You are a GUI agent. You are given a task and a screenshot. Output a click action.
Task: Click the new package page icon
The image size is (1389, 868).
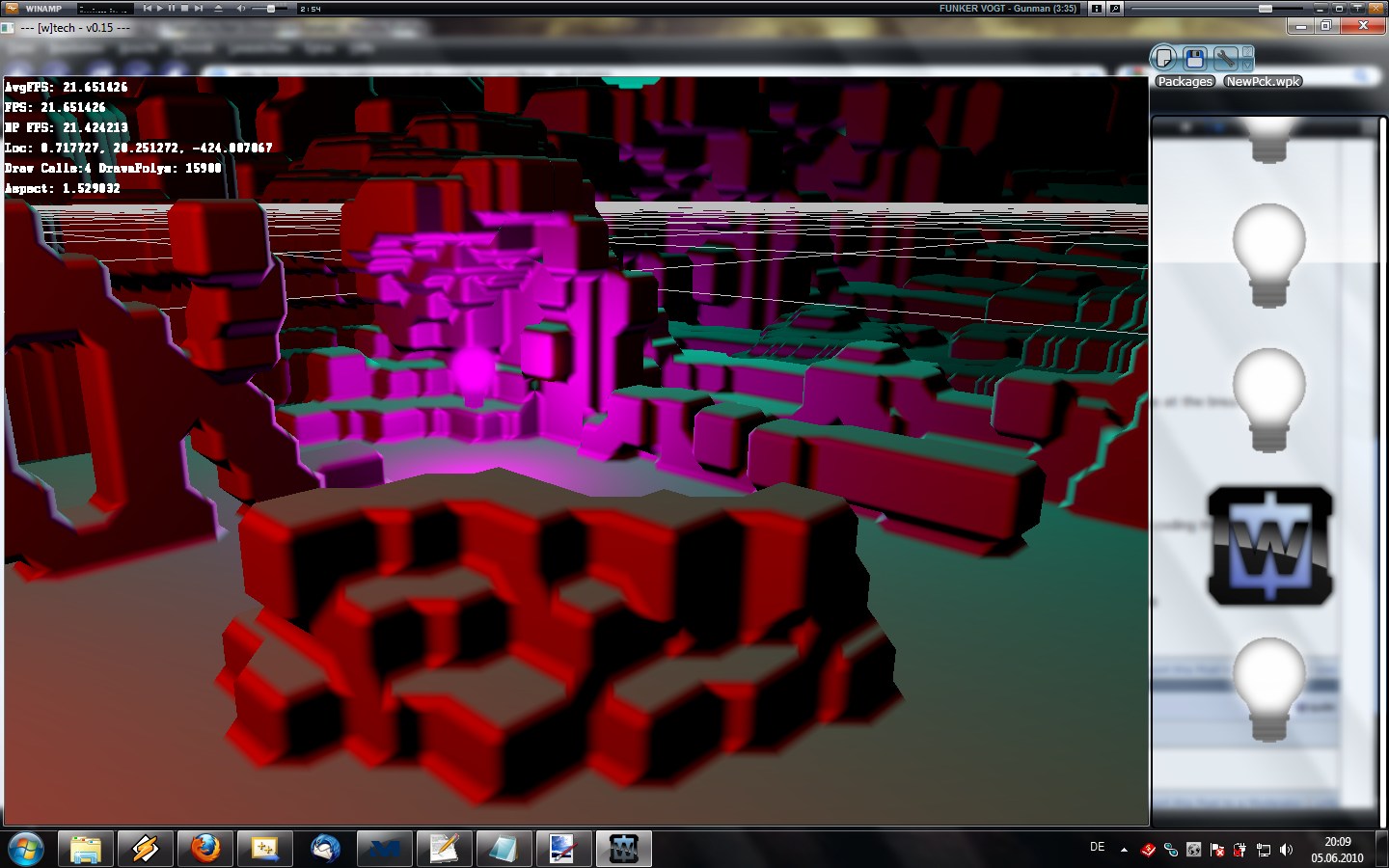tap(1164, 59)
